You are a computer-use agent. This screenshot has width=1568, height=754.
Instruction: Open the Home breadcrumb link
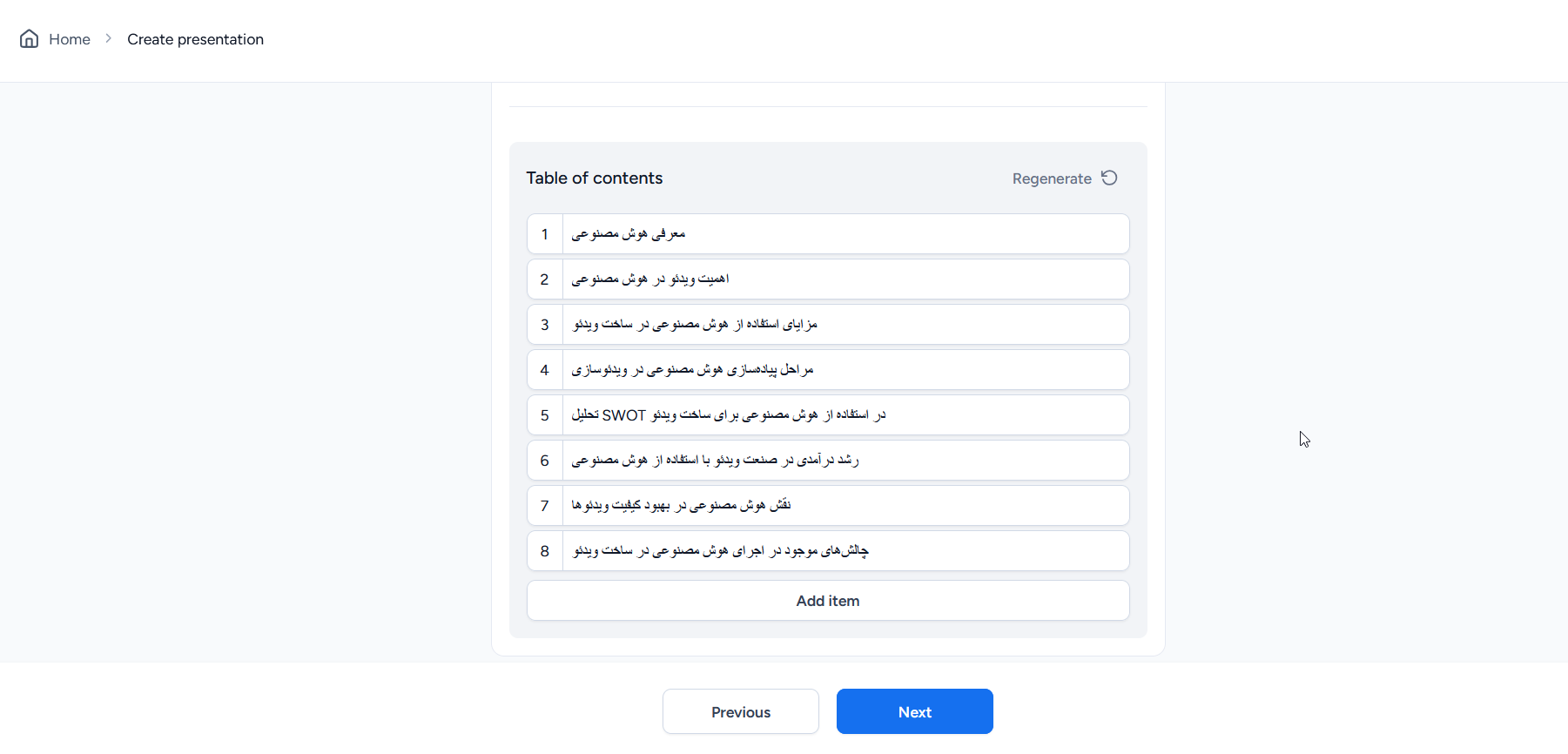coord(70,39)
